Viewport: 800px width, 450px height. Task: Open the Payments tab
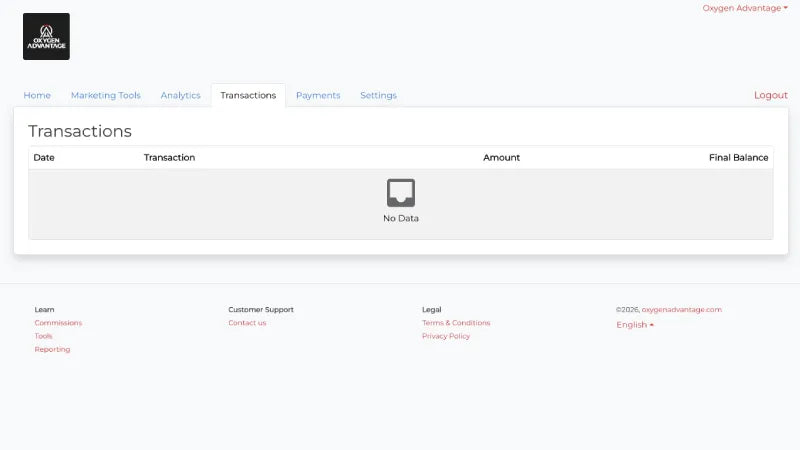(x=318, y=95)
